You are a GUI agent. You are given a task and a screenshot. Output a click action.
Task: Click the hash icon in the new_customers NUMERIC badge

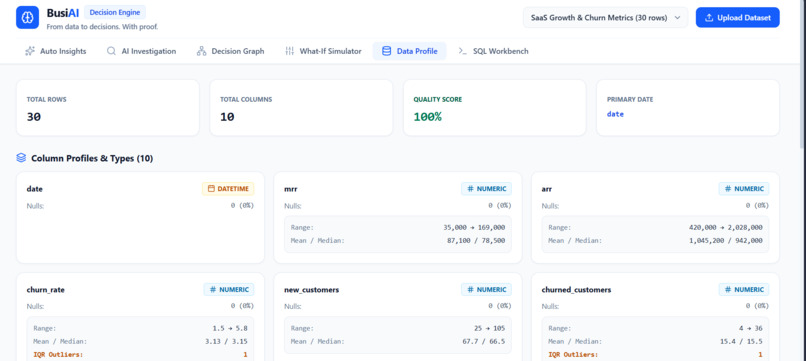click(470, 290)
